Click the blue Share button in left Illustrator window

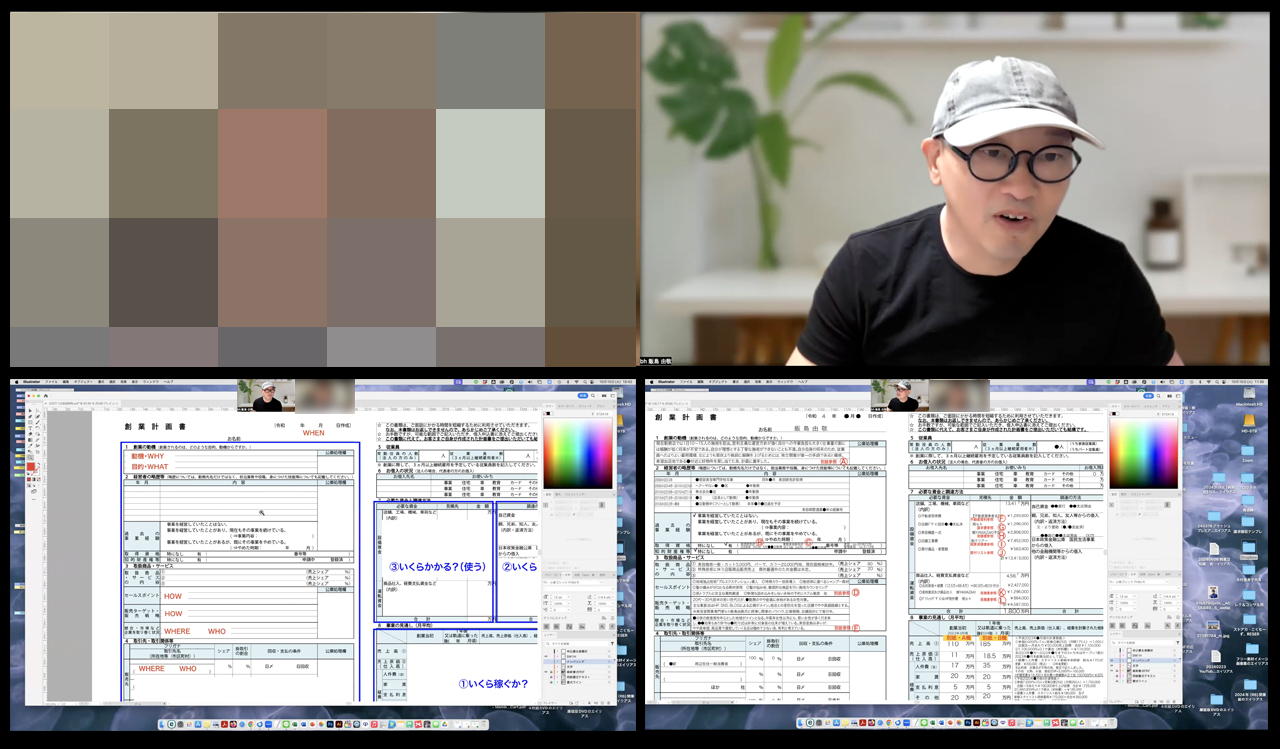[582, 396]
